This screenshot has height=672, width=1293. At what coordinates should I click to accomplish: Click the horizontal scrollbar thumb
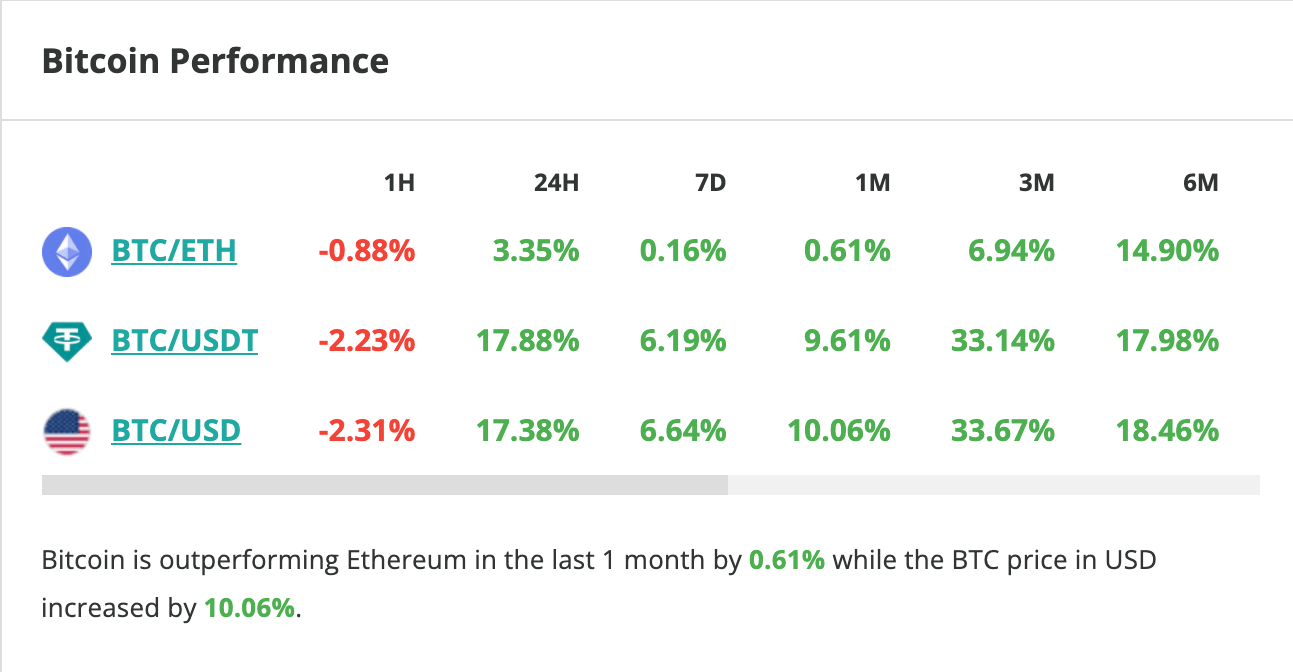tap(385, 485)
